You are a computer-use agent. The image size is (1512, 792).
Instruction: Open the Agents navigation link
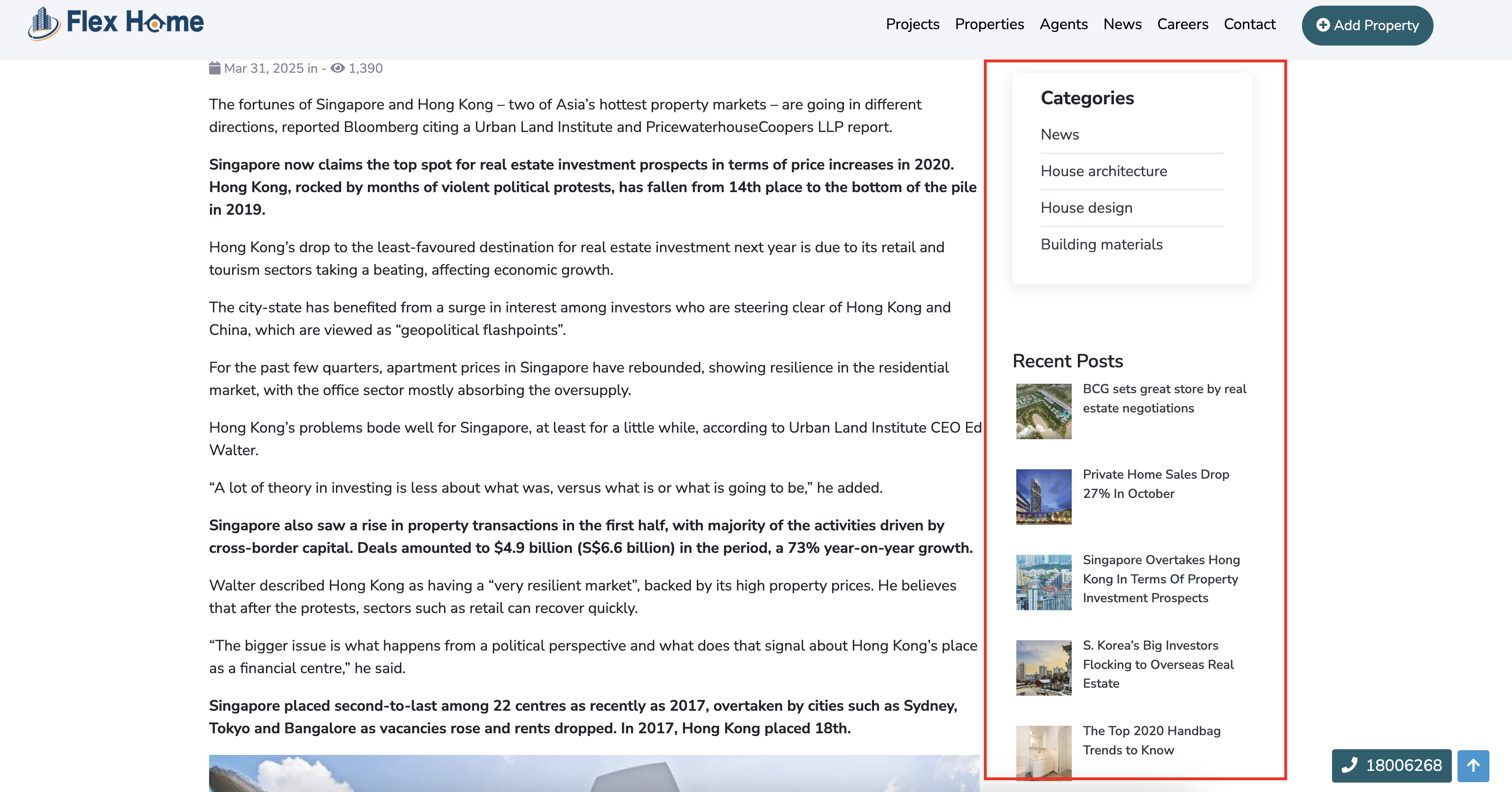click(x=1063, y=24)
